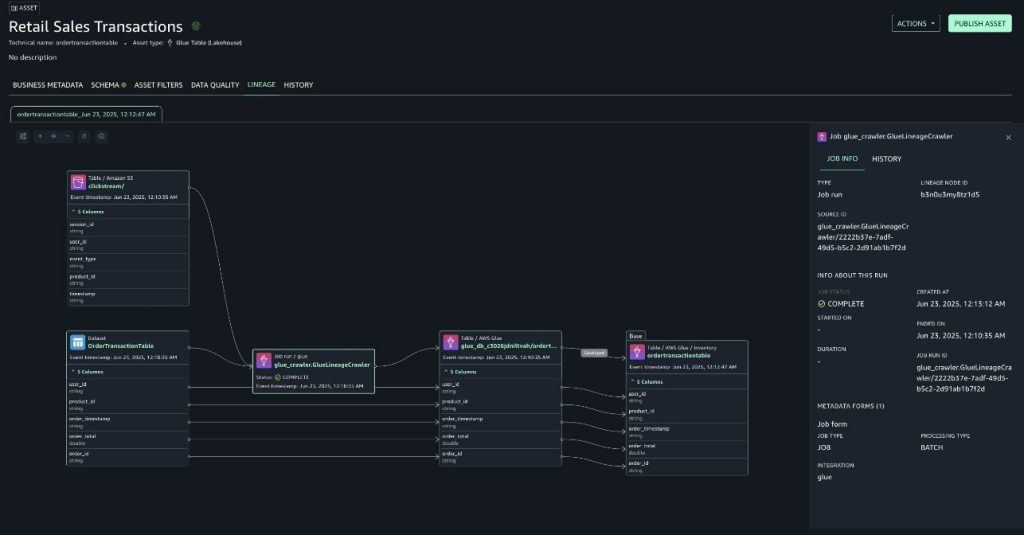The height and width of the screenshot is (535, 1024).
Task: Click the Source ID value in Job Info
Action: [863, 237]
